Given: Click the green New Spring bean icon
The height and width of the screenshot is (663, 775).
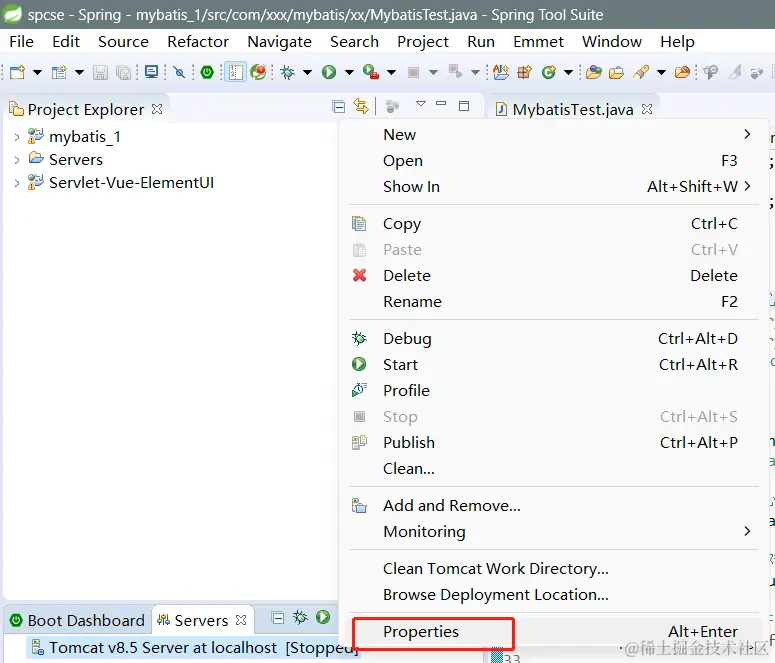Looking at the screenshot, I should [549, 73].
